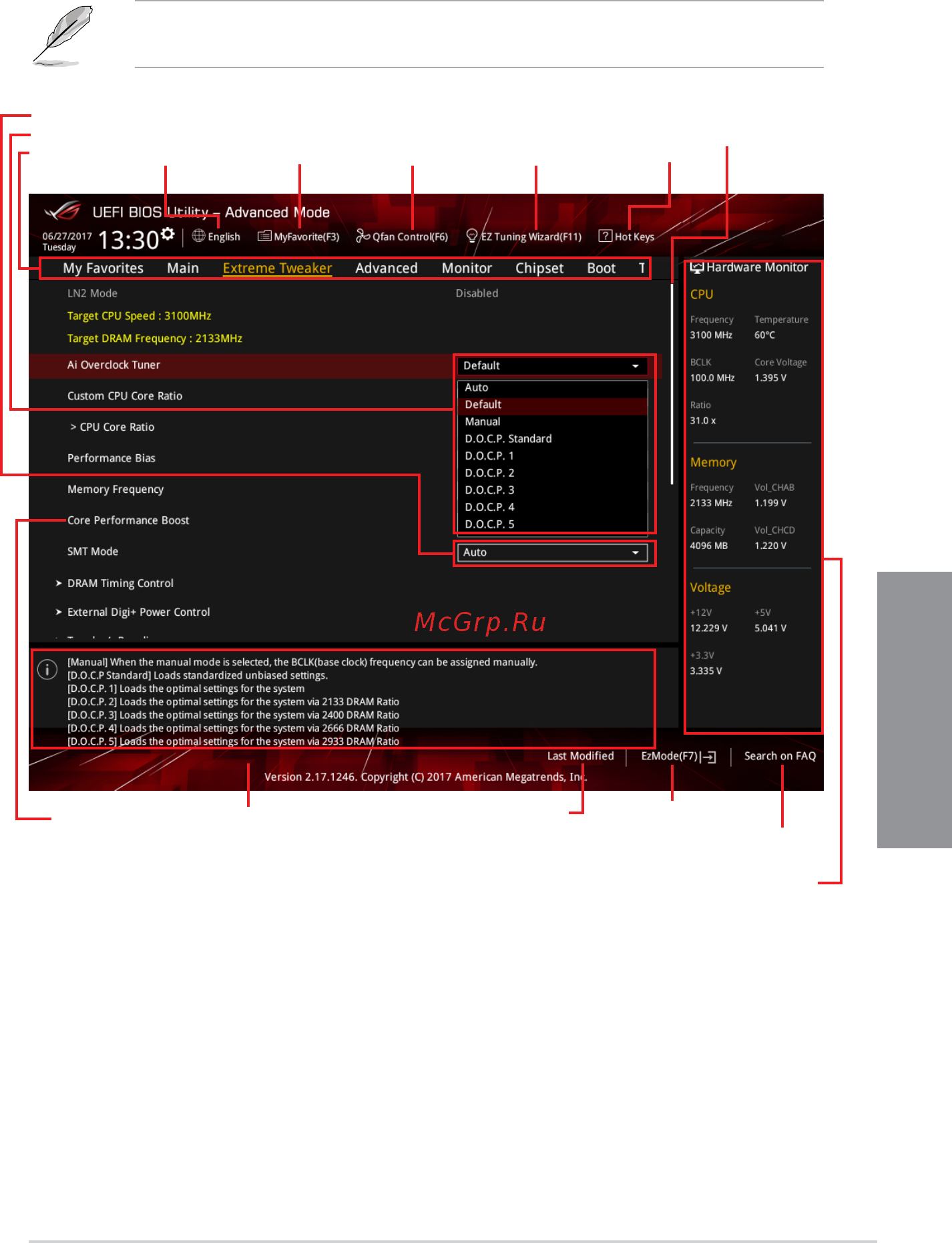
Task: Launch EZ Tuning Wizard(F11)
Action: point(524,236)
